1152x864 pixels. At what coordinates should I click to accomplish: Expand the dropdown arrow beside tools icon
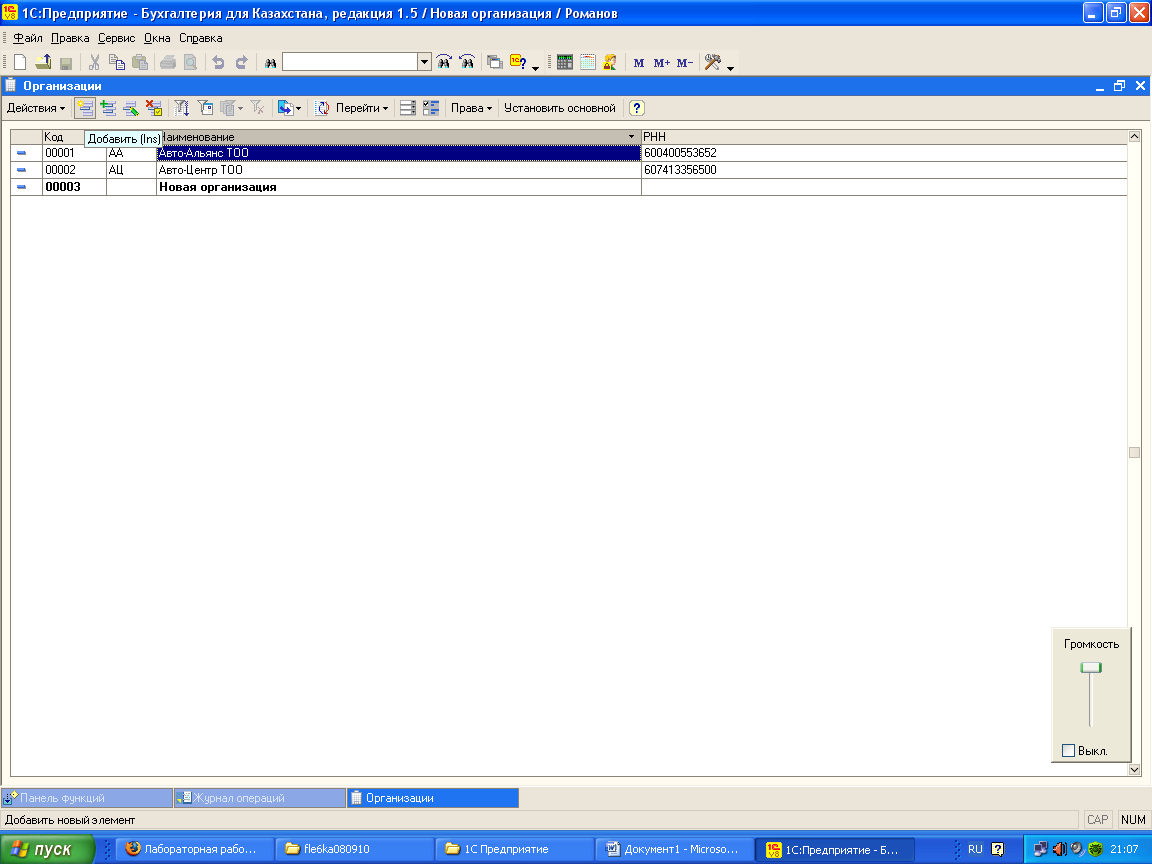pos(730,68)
